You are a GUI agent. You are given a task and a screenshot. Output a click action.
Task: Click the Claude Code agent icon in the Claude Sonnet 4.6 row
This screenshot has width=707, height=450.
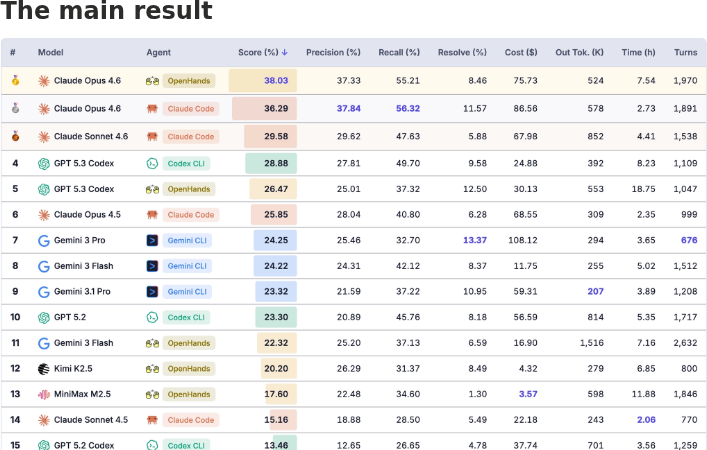click(152, 137)
